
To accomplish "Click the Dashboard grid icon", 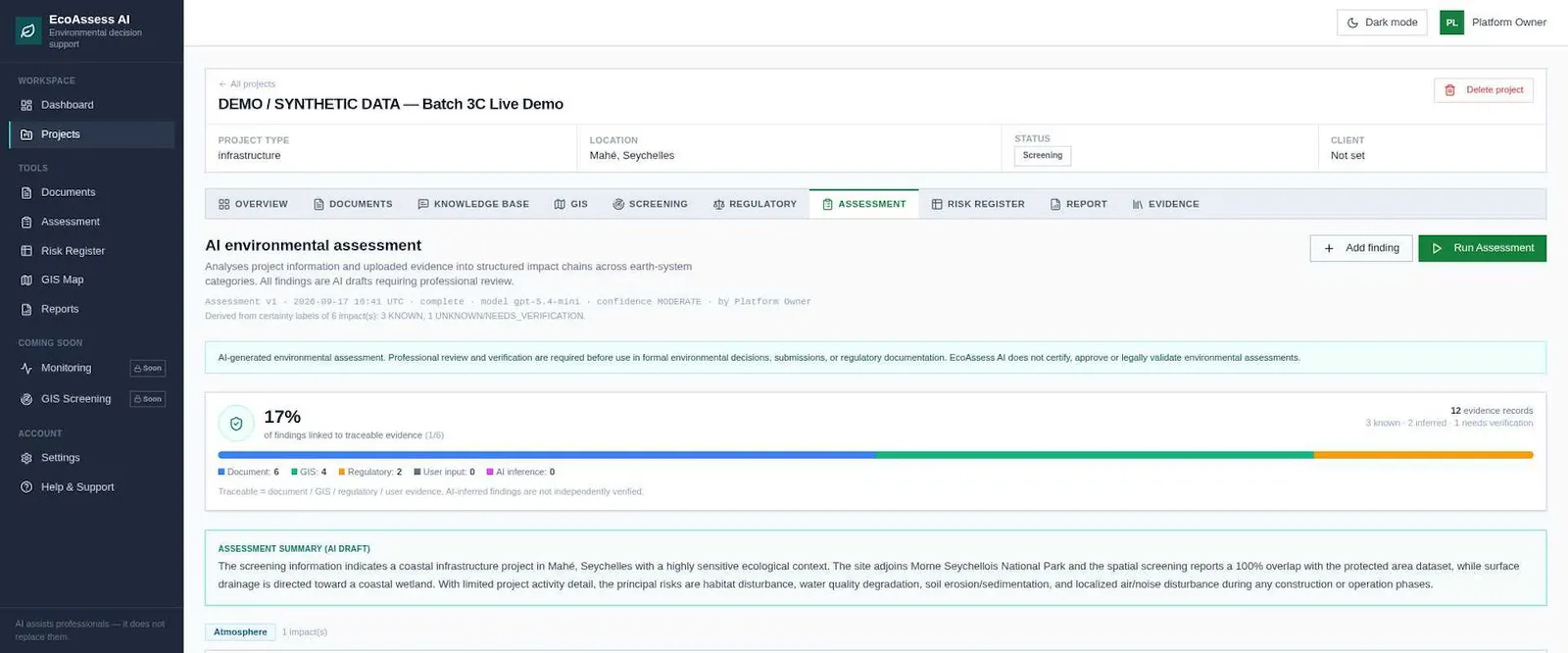I will coord(26,105).
